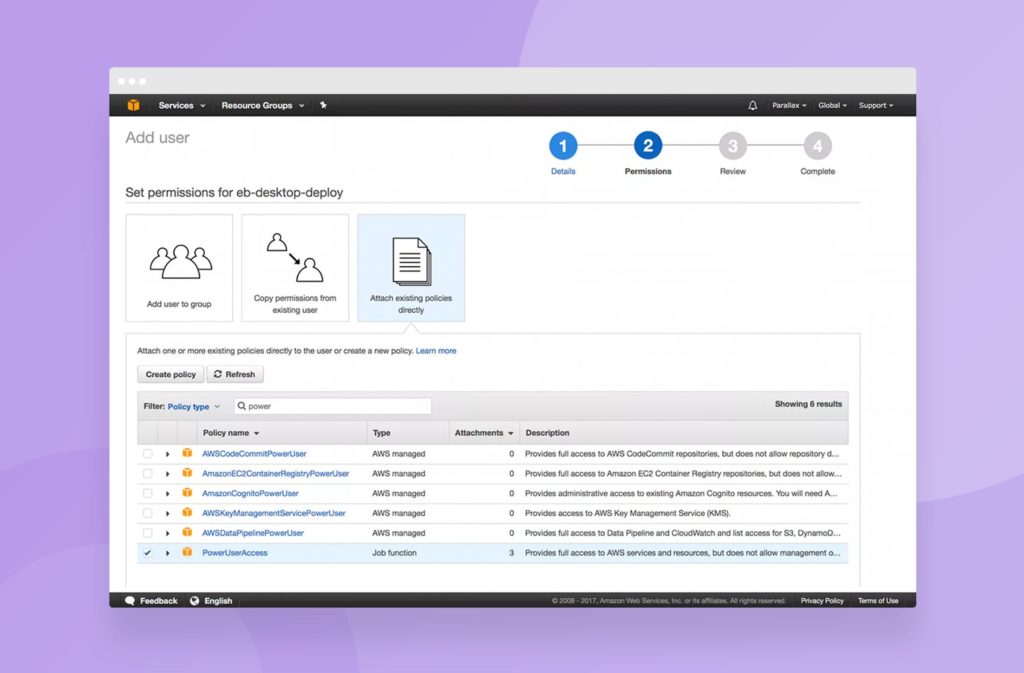Image resolution: width=1024 pixels, height=673 pixels.
Task: Expand the AmazonCognitoPowerUser policy row
Action: (x=168, y=493)
